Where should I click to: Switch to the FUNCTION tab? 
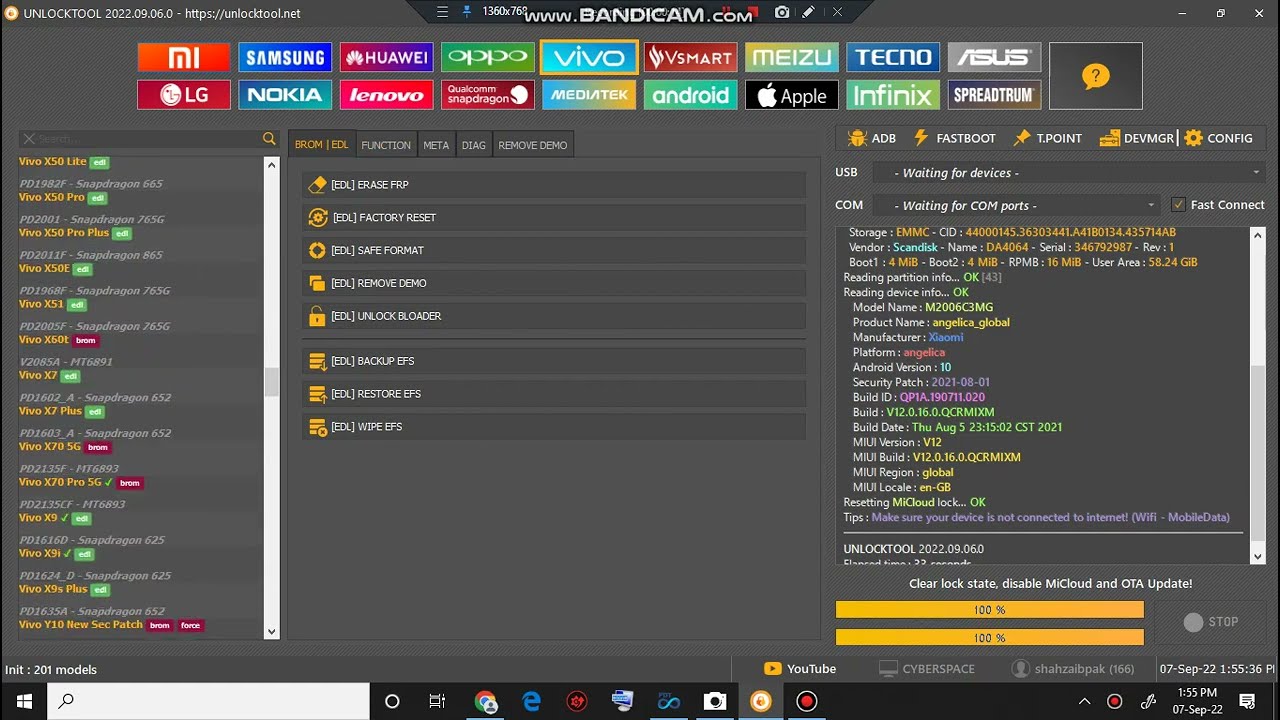point(386,145)
